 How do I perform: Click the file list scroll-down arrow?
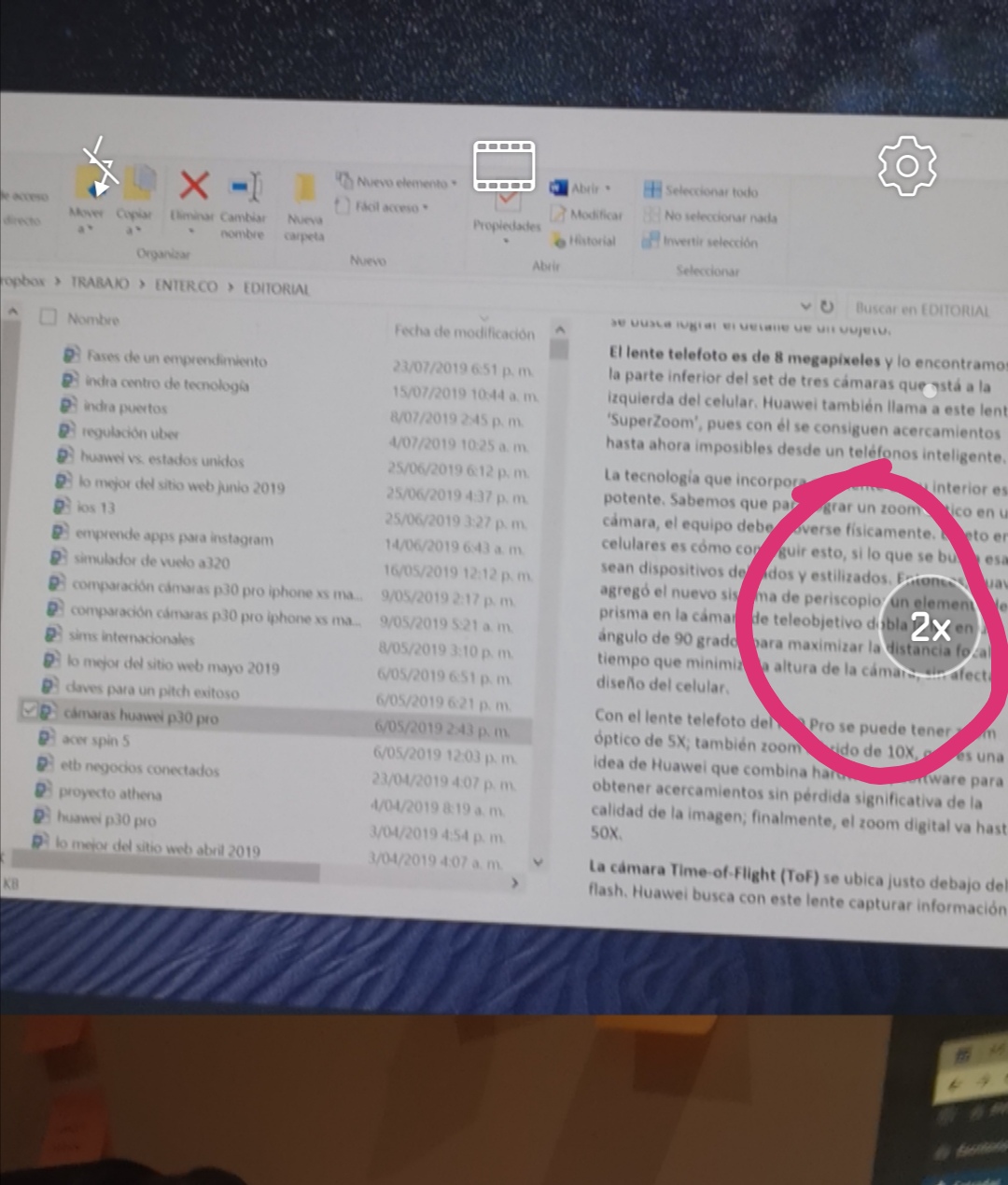click(x=537, y=862)
